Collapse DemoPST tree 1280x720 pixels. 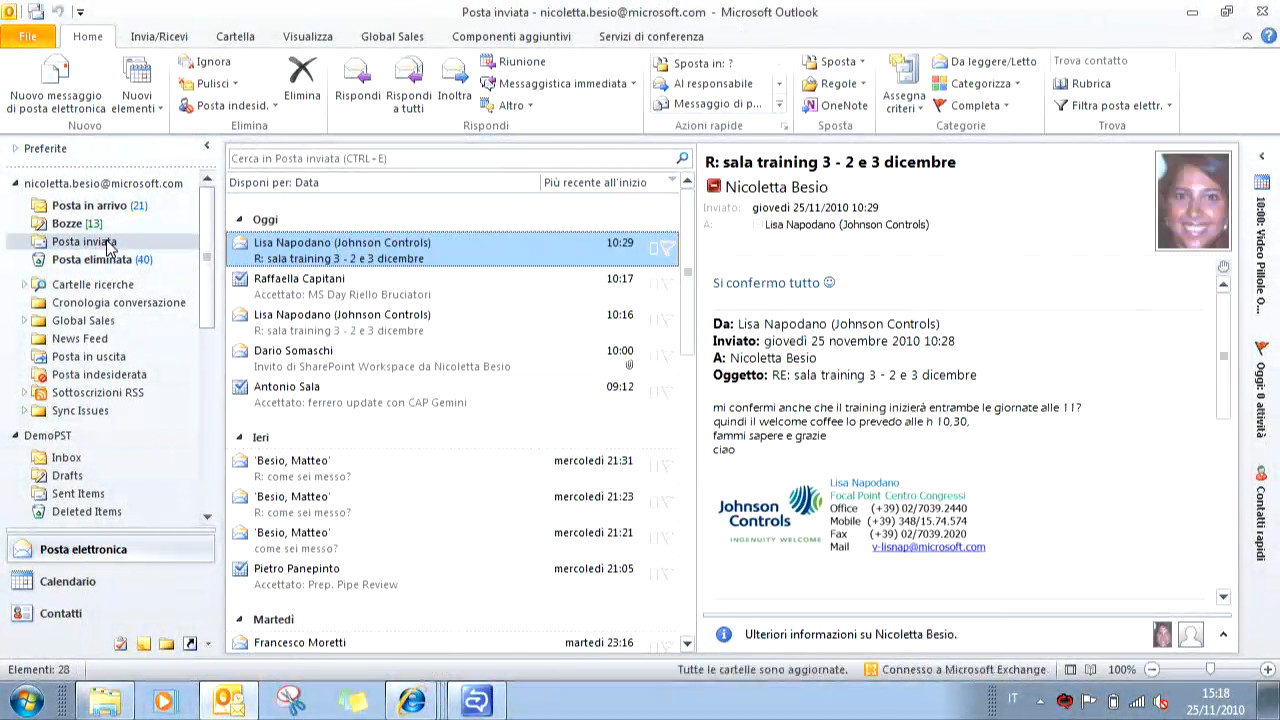(x=15, y=435)
